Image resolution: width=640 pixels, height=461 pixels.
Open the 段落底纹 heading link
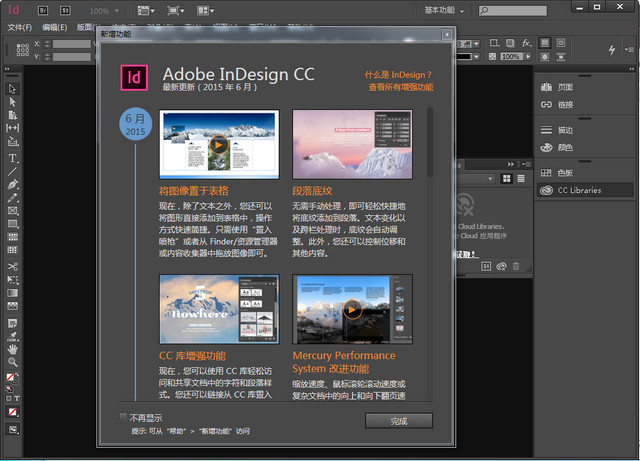point(312,191)
